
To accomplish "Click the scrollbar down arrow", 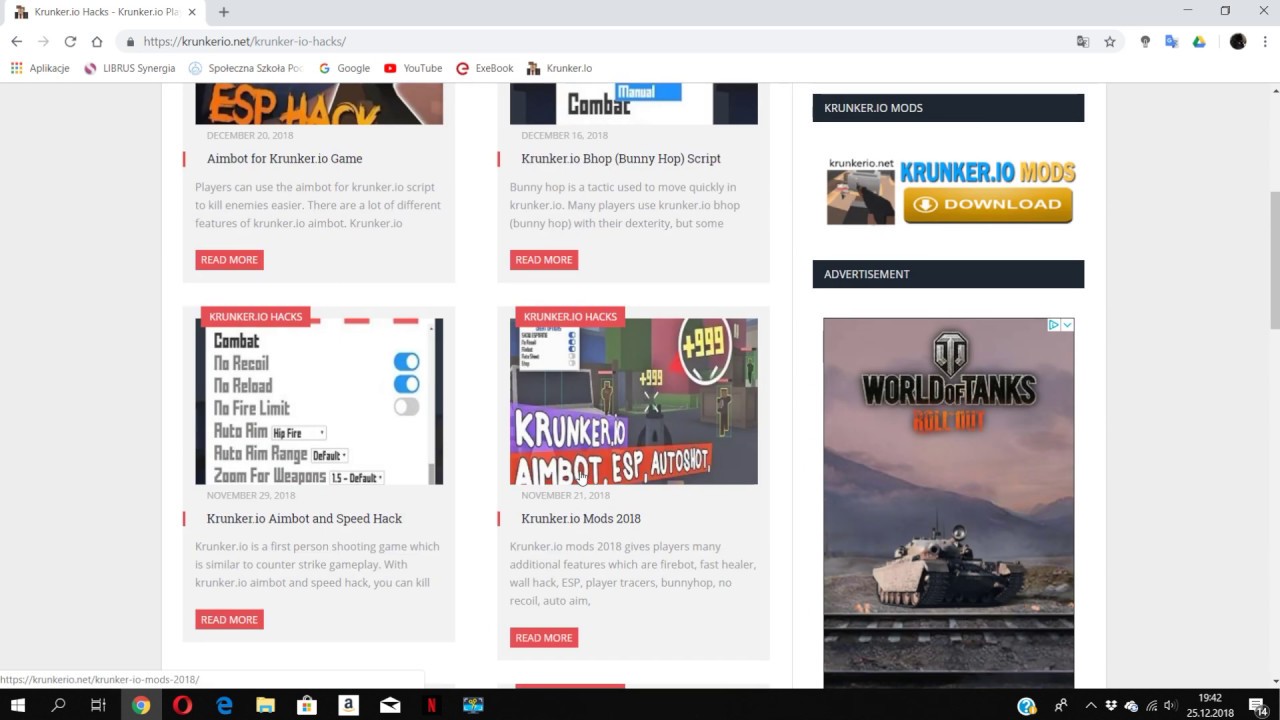I will [x=1274, y=682].
